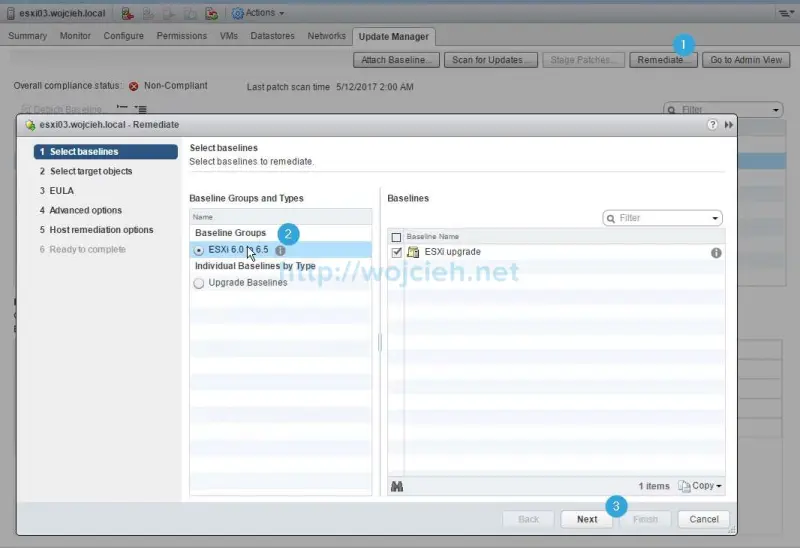Click the list view options icon beside Detach Baseline
The height and width of the screenshot is (548, 800).
click(x=140, y=108)
